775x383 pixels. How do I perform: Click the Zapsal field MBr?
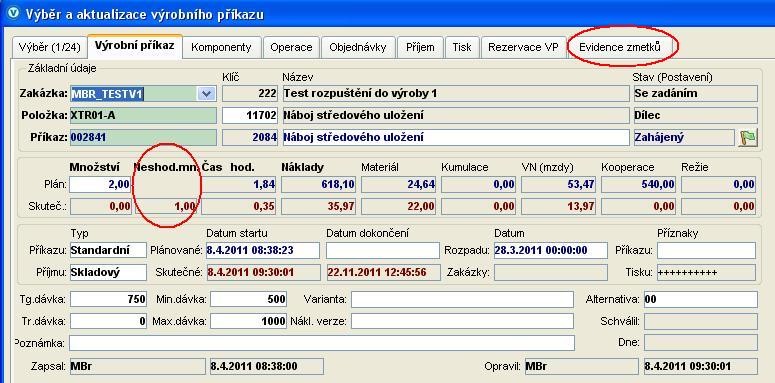pos(137,367)
